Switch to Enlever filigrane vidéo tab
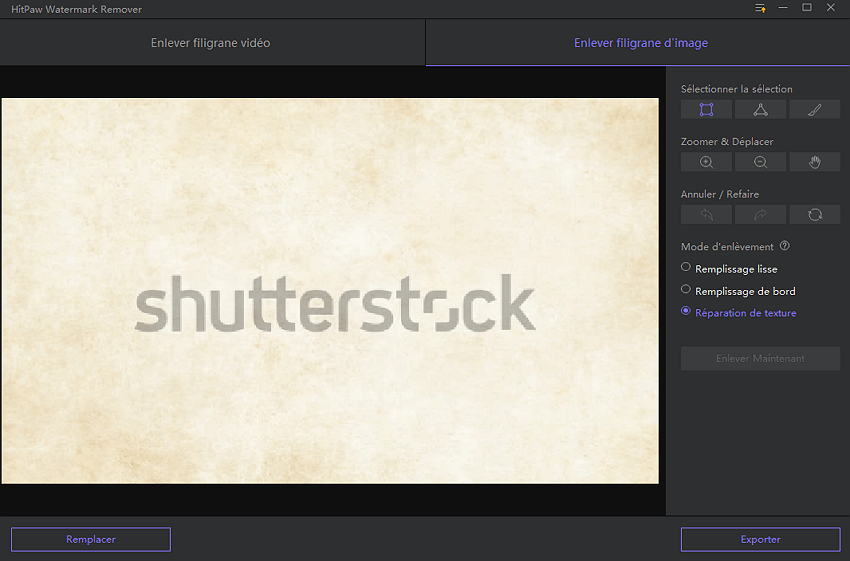Image resolution: width=850 pixels, height=561 pixels. (x=210, y=43)
